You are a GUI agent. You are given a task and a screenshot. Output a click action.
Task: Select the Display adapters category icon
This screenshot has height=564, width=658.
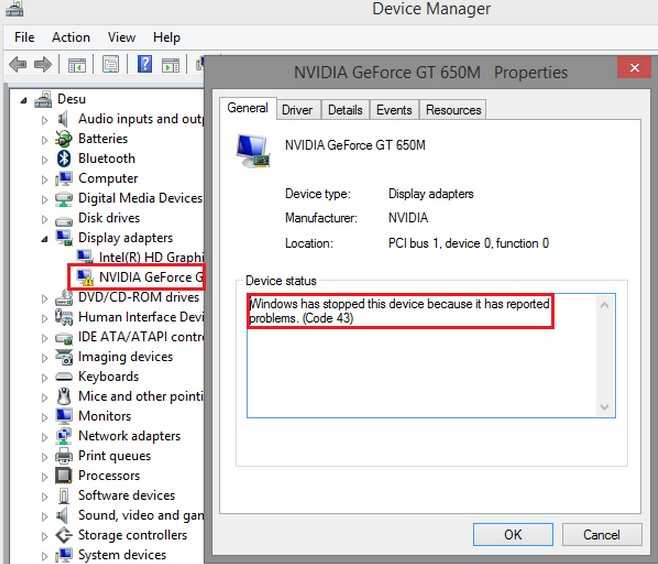pos(64,238)
